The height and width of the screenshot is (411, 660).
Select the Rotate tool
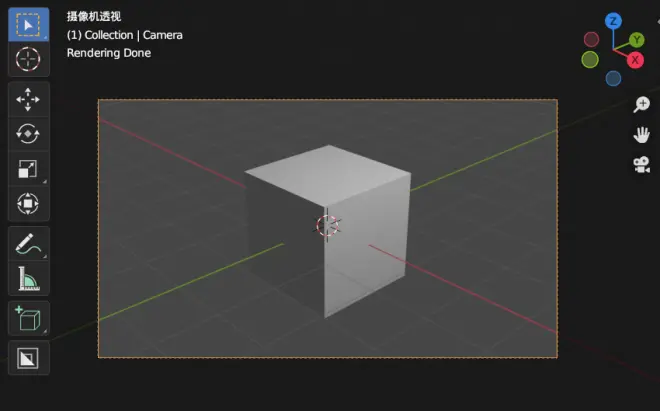[x=28, y=134]
